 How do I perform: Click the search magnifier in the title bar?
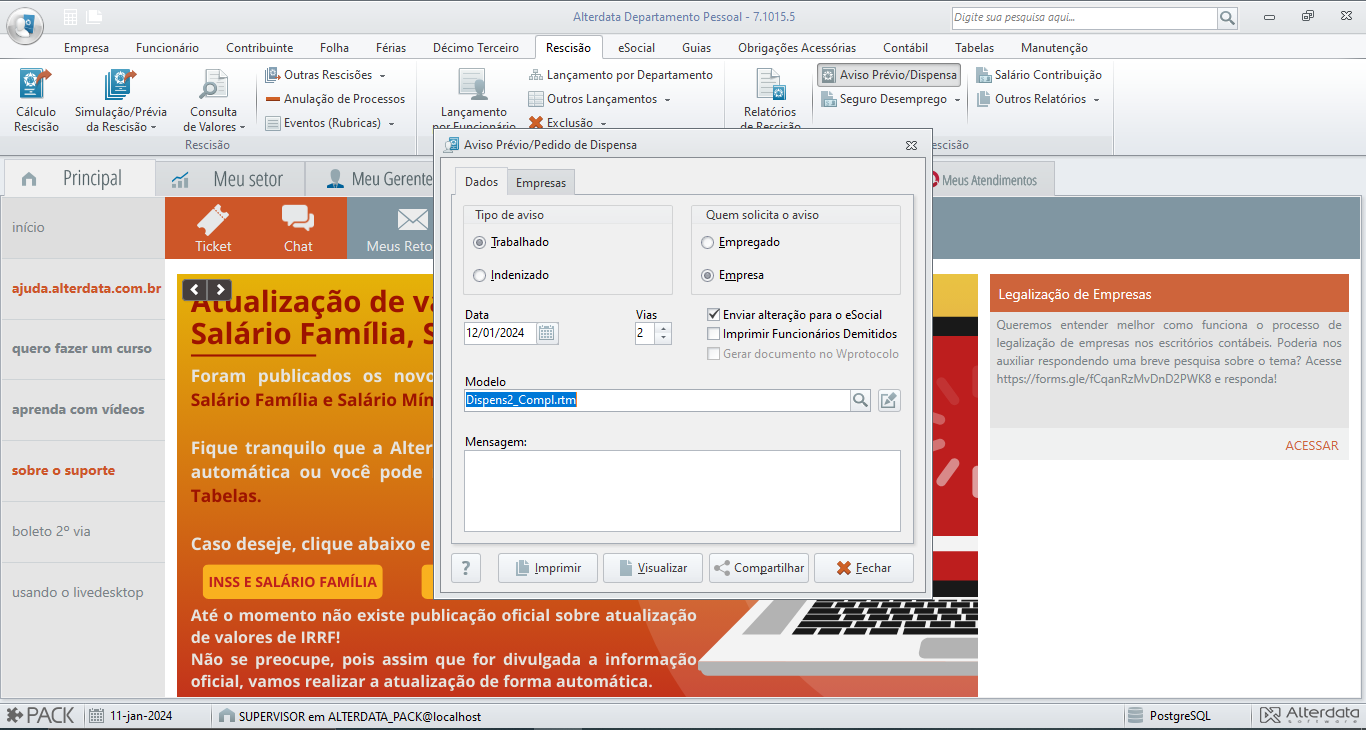(1227, 18)
